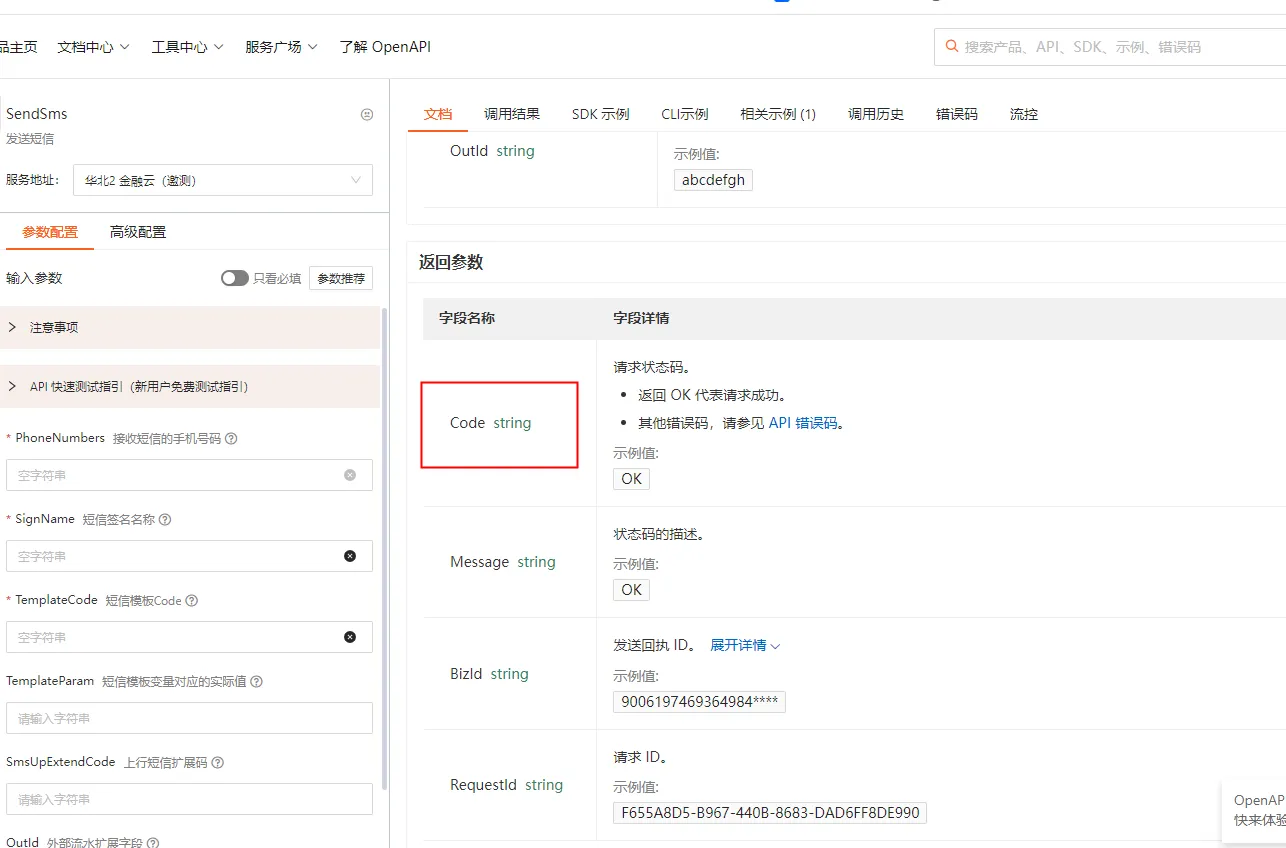Select the 参数配置 tab
The width and height of the screenshot is (1286, 848).
tap(50, 232)
